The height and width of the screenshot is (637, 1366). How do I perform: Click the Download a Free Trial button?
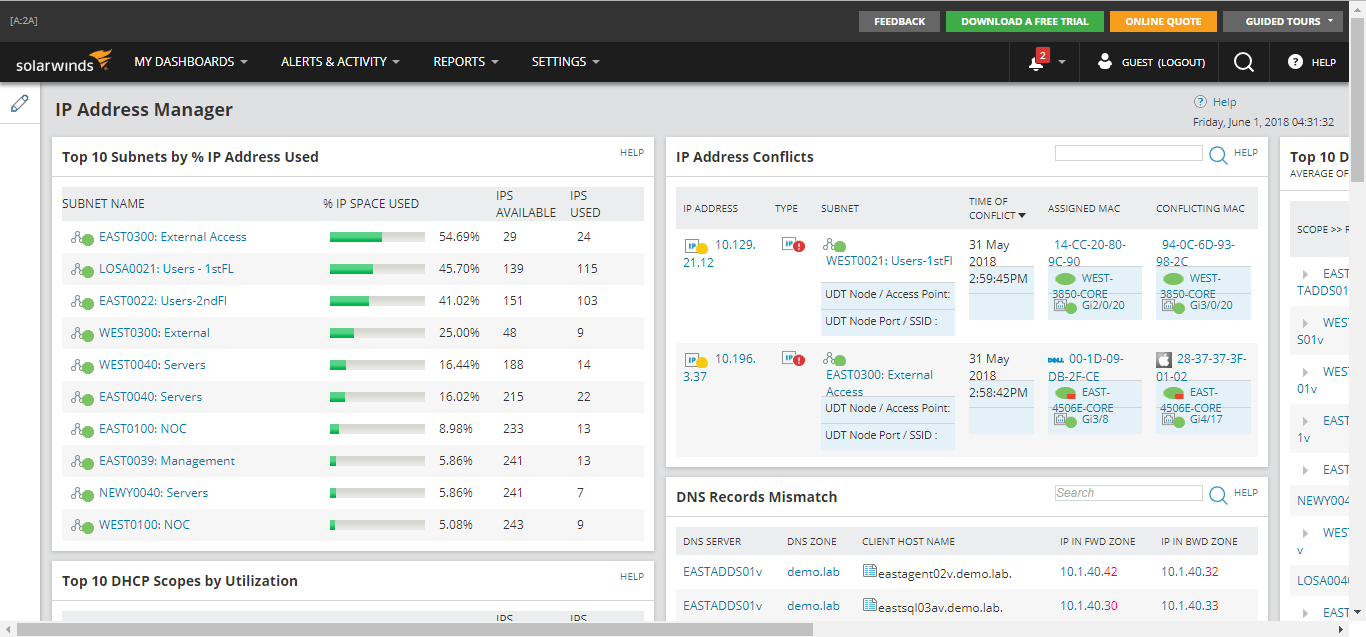click(x=1024, y=20)
